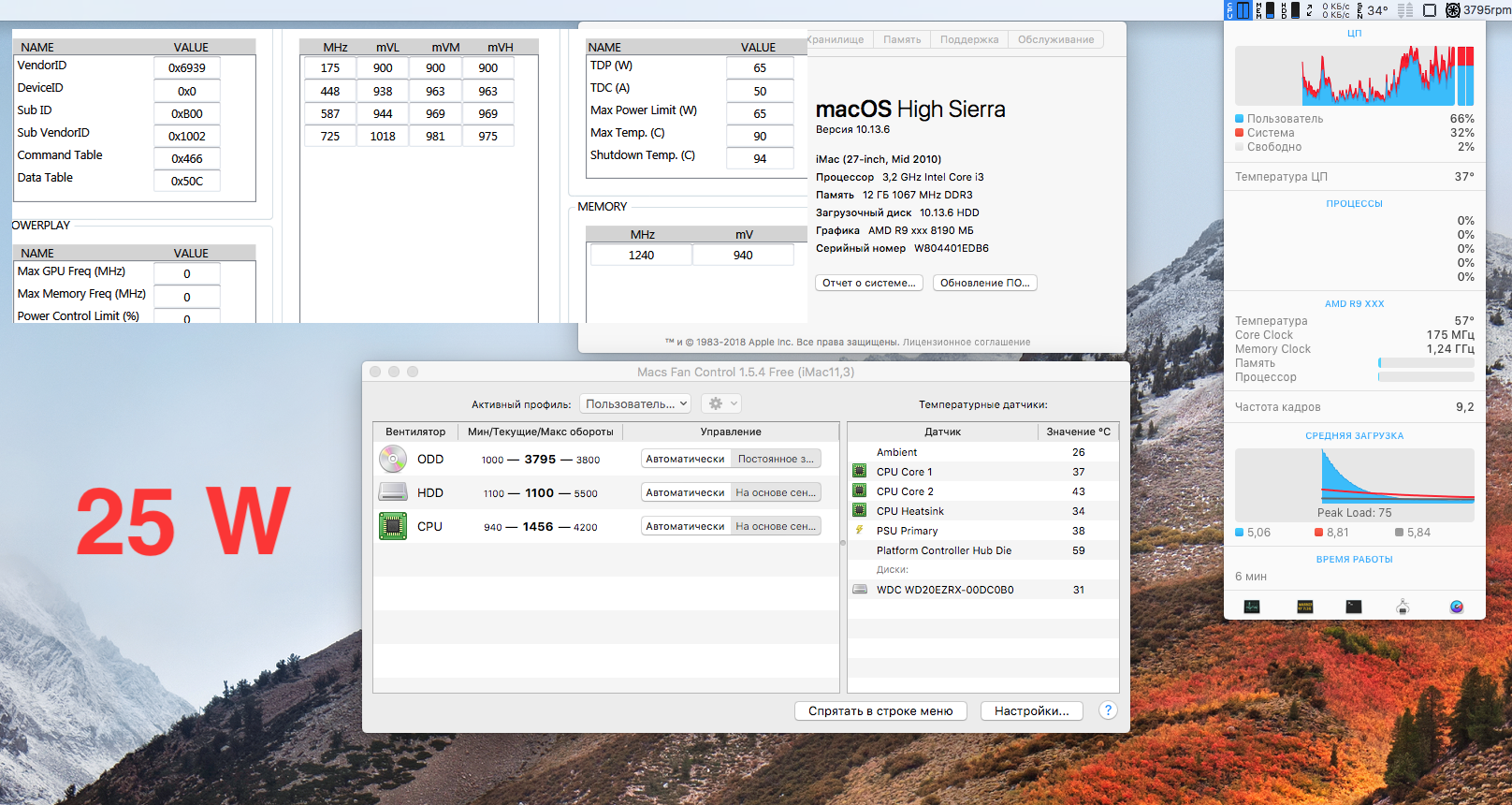Click the CPU Core 2 sensor chip icon
The image size is (1512, 805).
click(859, 490)
